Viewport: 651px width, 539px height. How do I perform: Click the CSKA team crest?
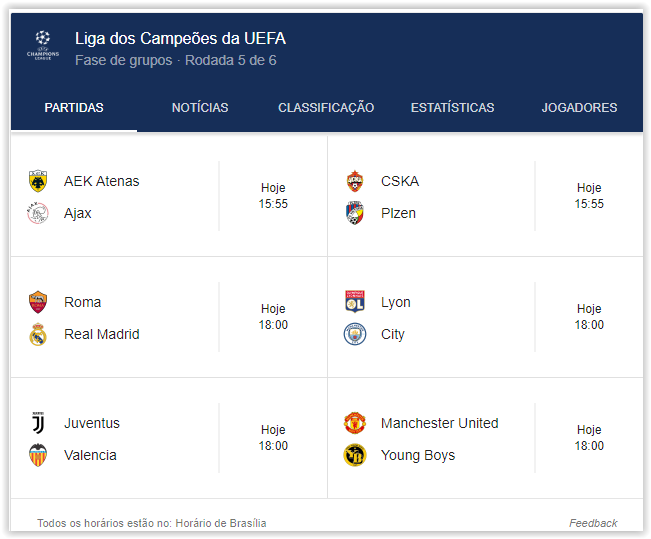355,181
